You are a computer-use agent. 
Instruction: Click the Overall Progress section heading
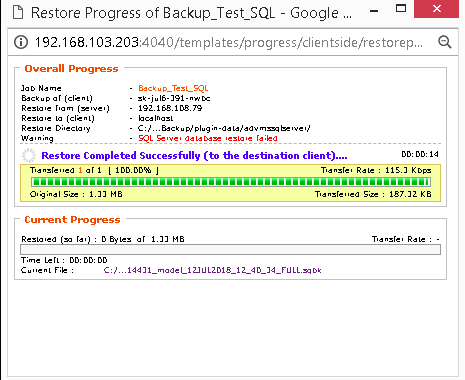click(71, 68)
